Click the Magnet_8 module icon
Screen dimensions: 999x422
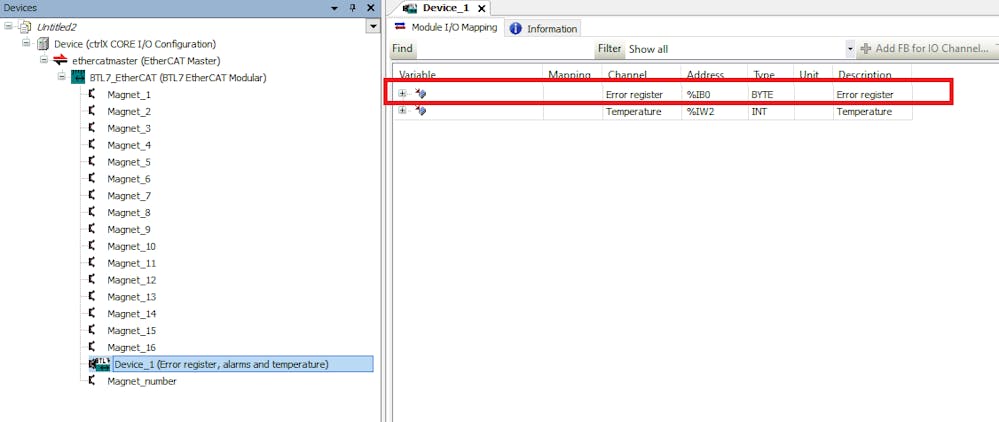93,212
